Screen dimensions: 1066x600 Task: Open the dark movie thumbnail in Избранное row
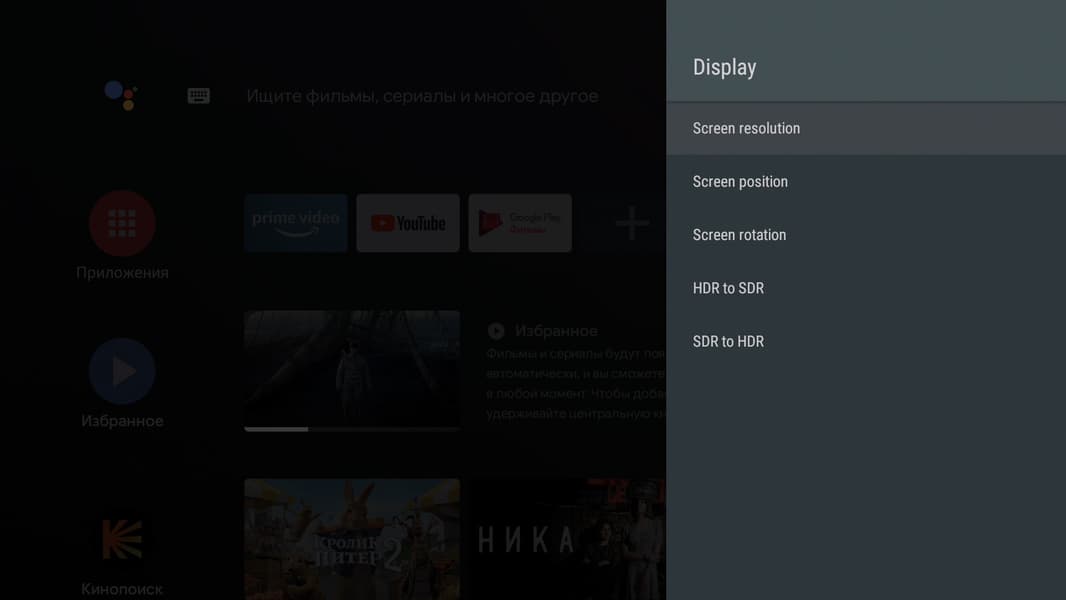pyautogui.click(x=352, y=369)
